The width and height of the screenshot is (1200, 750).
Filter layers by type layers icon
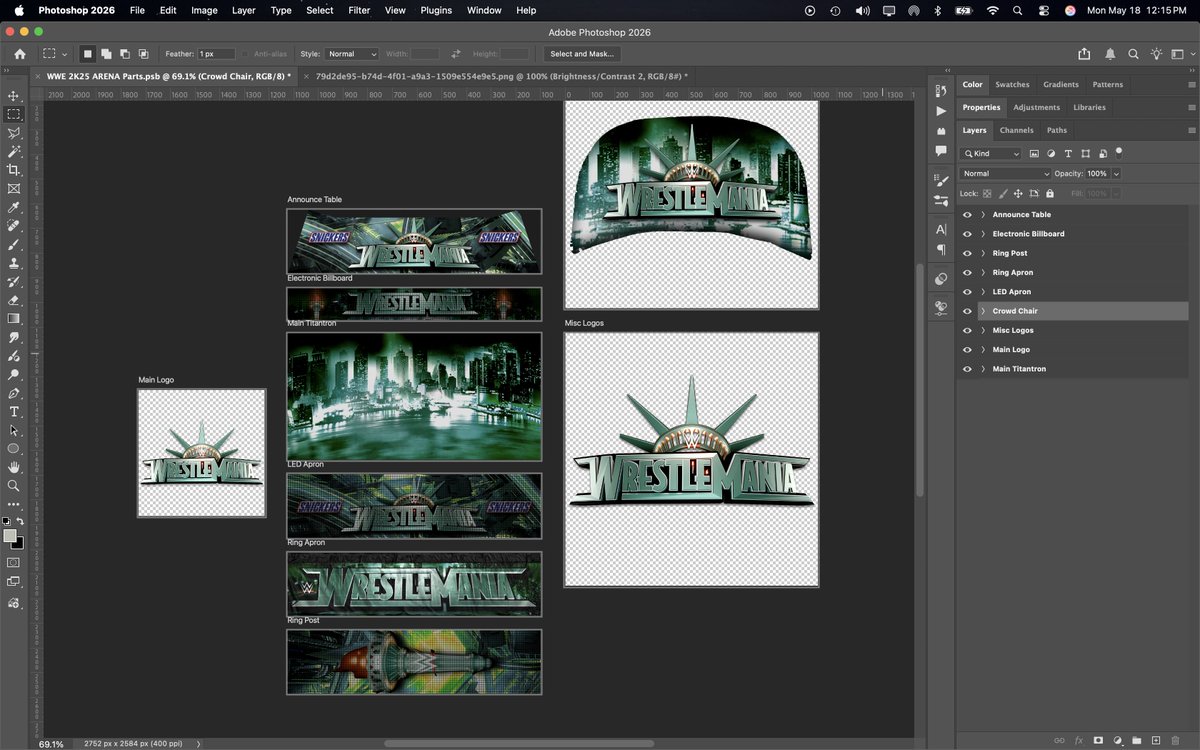tap(1068, 154)
